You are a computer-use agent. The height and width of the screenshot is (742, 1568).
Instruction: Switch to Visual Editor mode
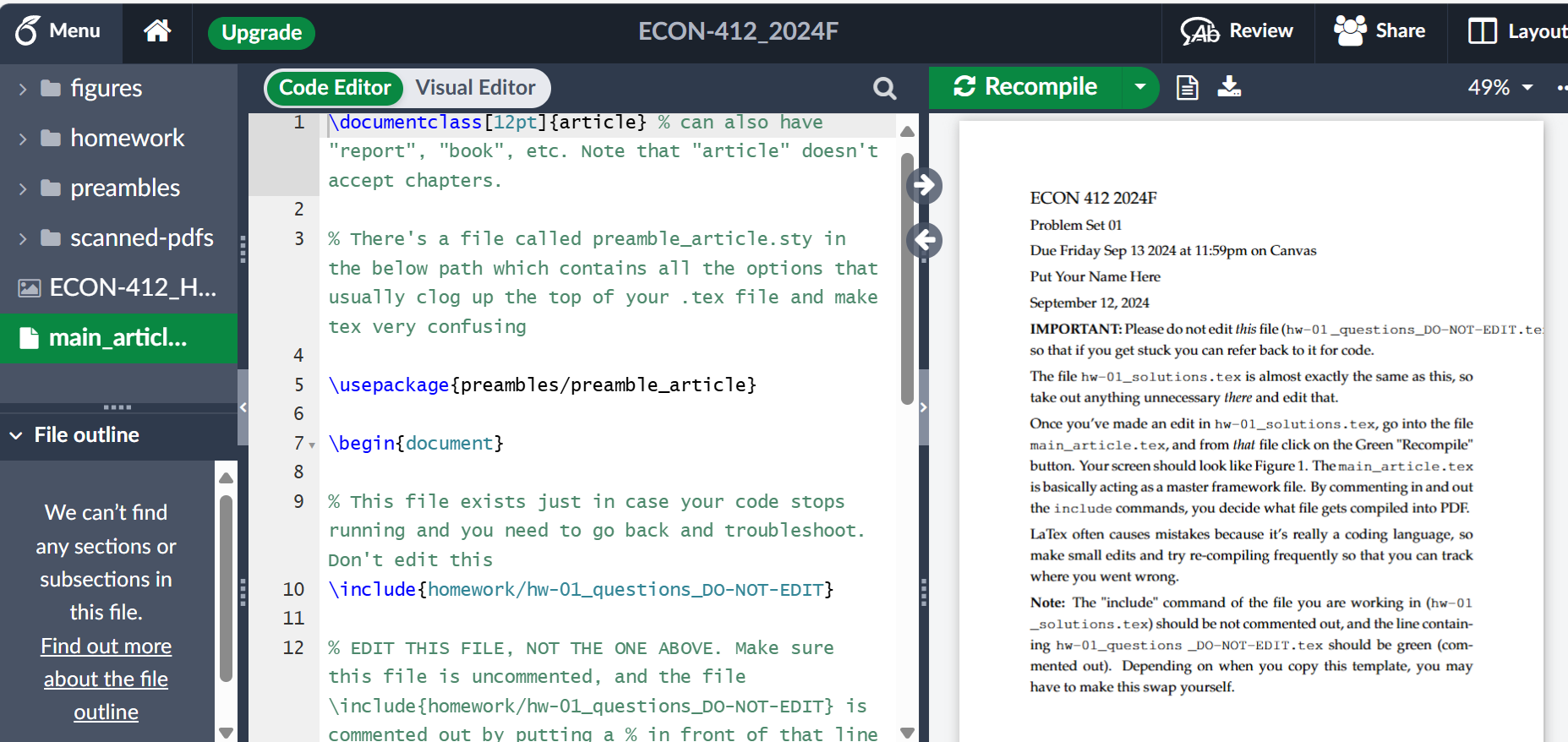click(x=475, y=88)
